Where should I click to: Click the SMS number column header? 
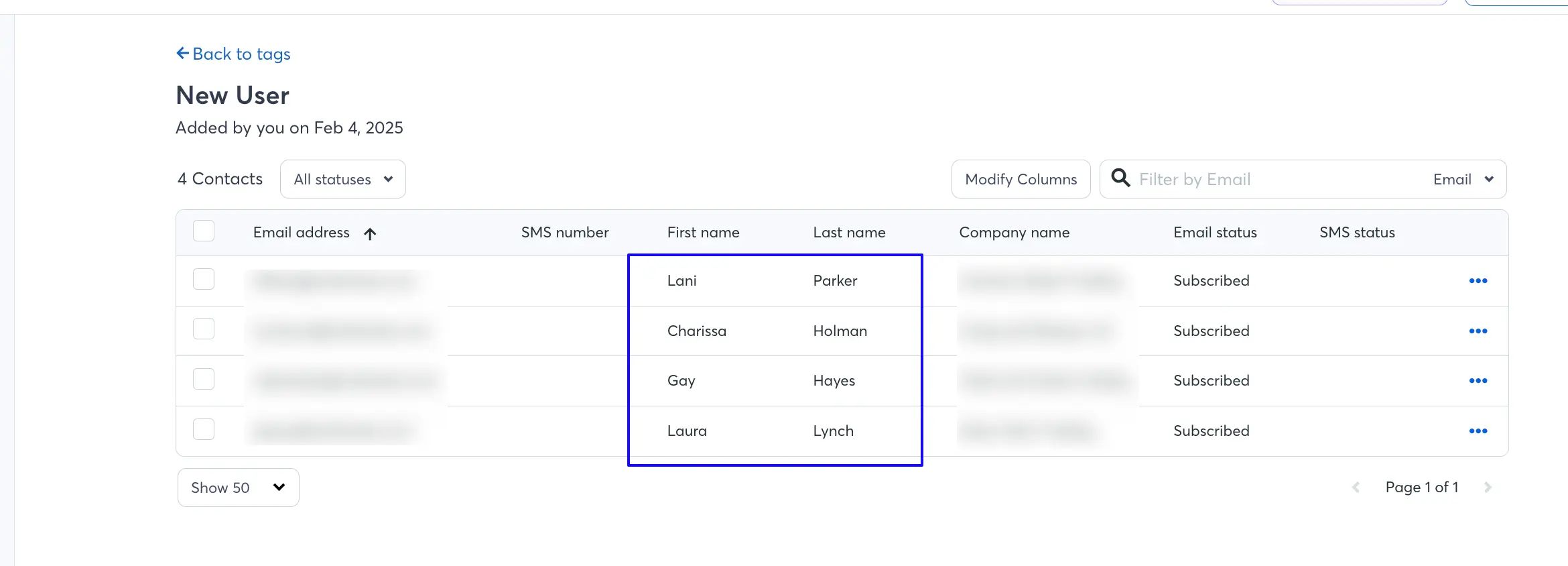pos(565,233)
